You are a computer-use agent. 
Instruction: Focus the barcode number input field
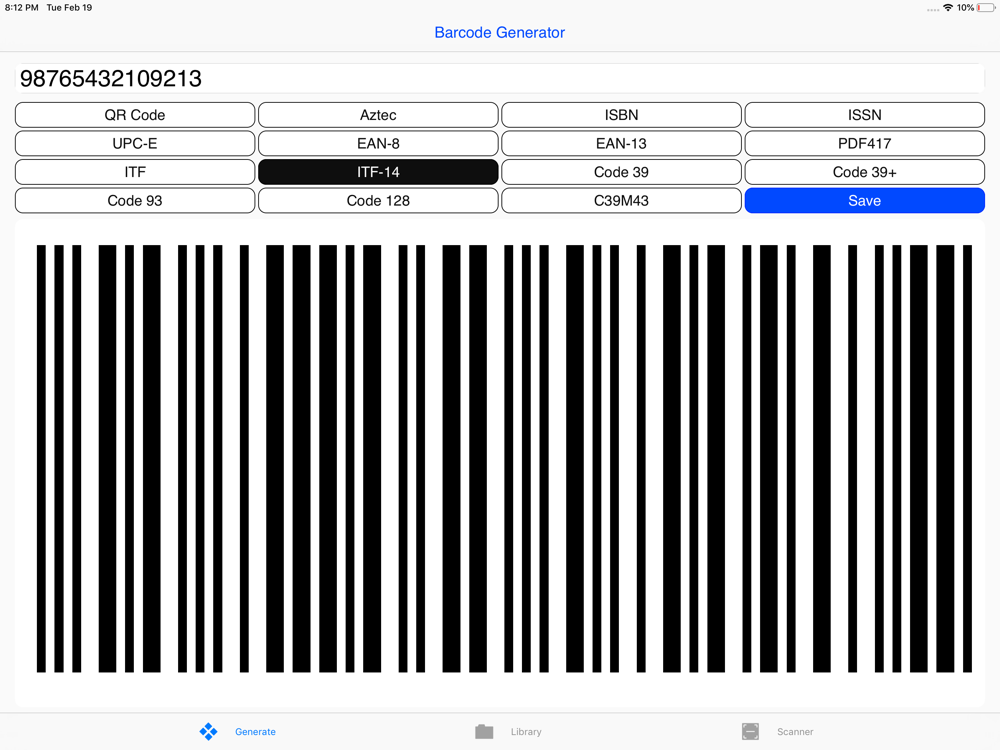pyautogui.click(x=499, y=78)
